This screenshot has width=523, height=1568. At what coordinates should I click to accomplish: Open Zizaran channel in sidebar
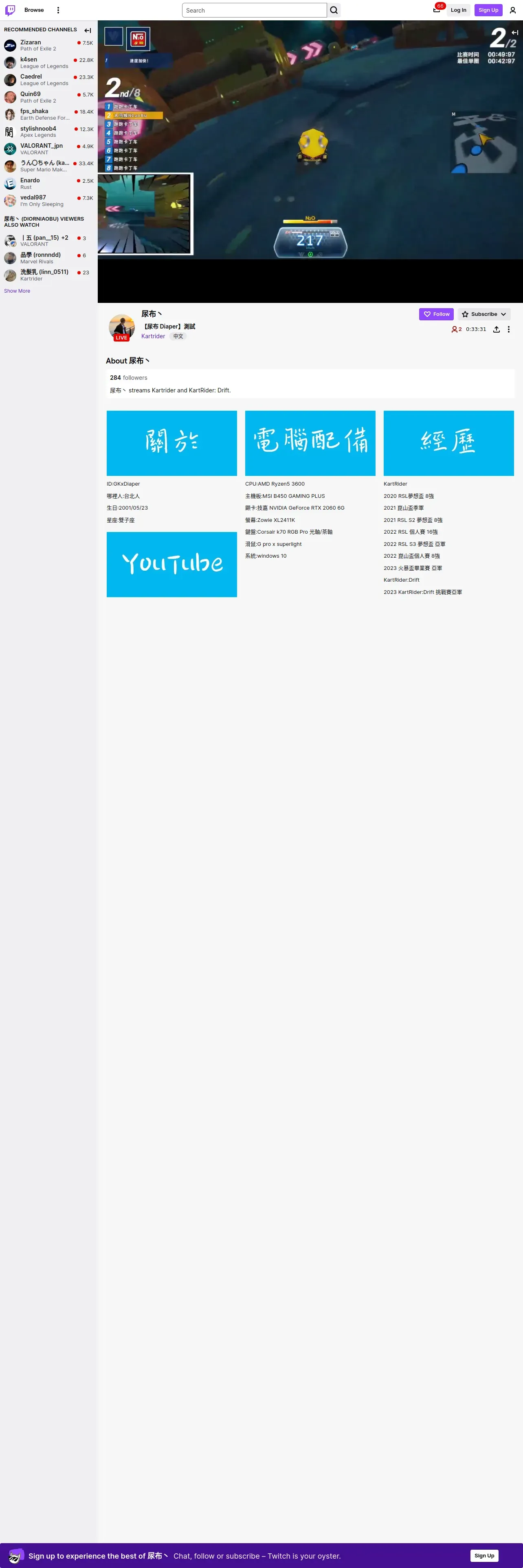49,46
